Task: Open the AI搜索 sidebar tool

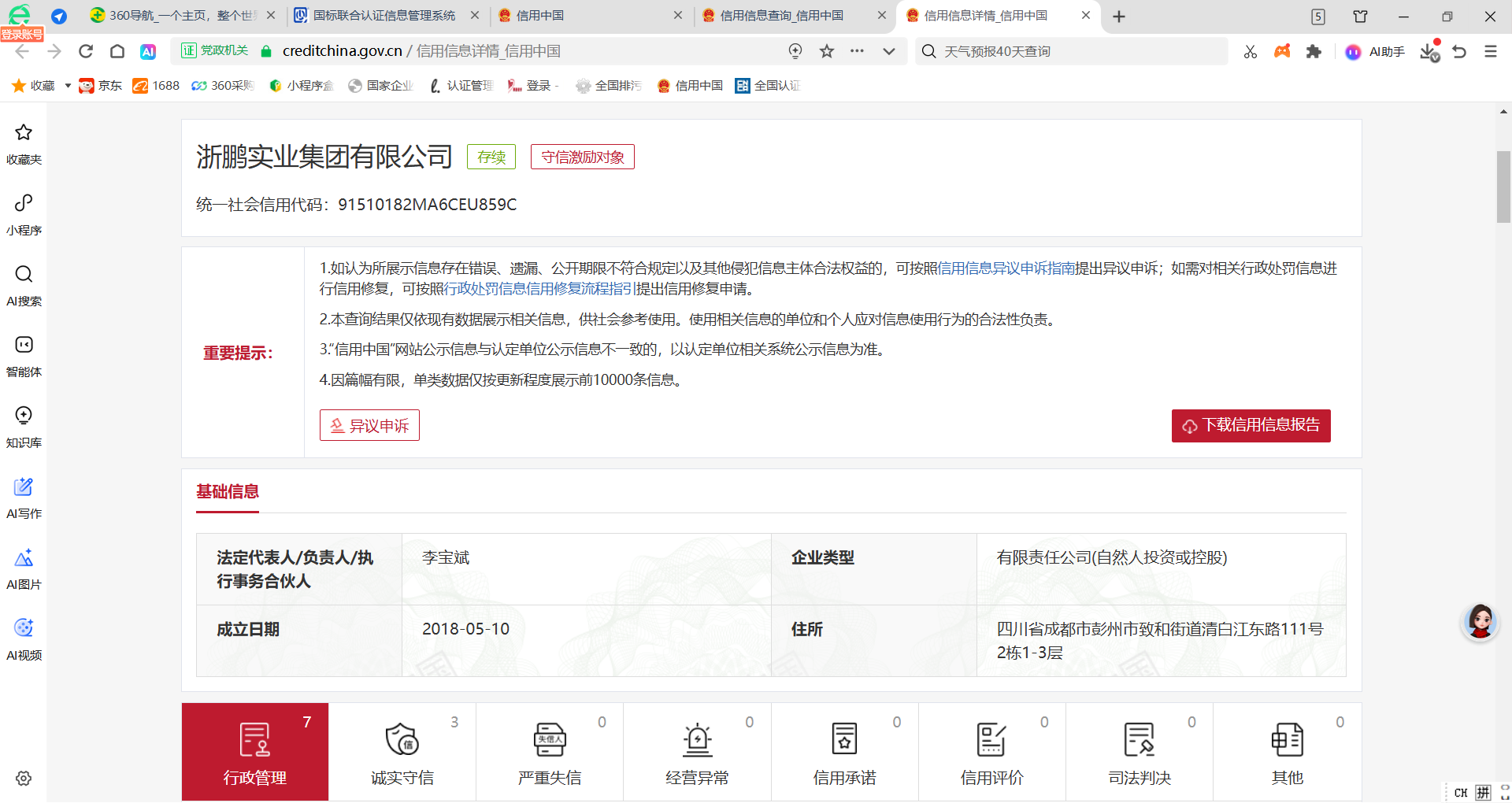Action: 24,284
